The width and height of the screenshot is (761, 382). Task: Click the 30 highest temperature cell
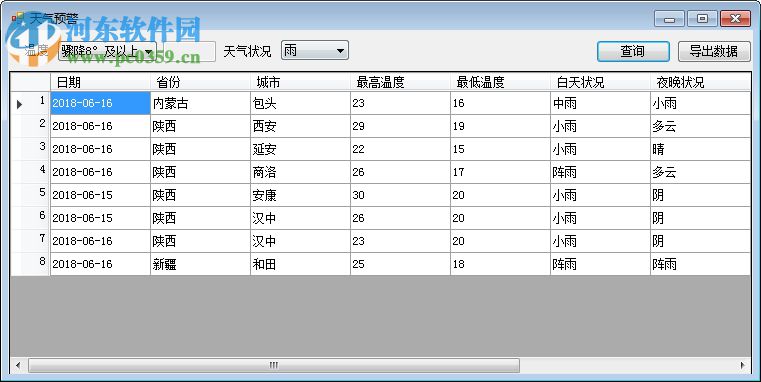[x=400, y=195]
